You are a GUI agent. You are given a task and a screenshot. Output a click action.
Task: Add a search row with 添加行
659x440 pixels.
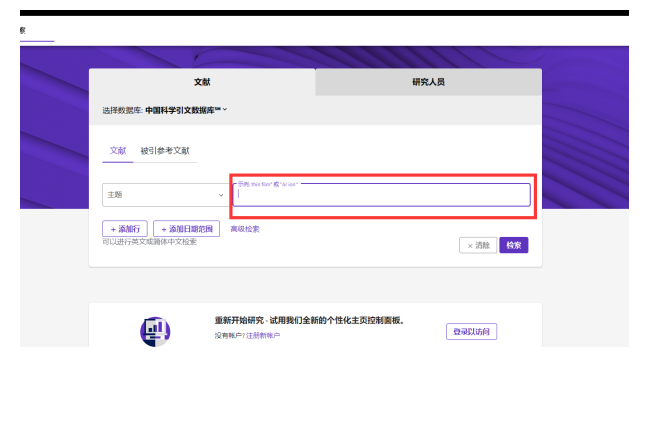pyautogui.click(x=125, y=229)
